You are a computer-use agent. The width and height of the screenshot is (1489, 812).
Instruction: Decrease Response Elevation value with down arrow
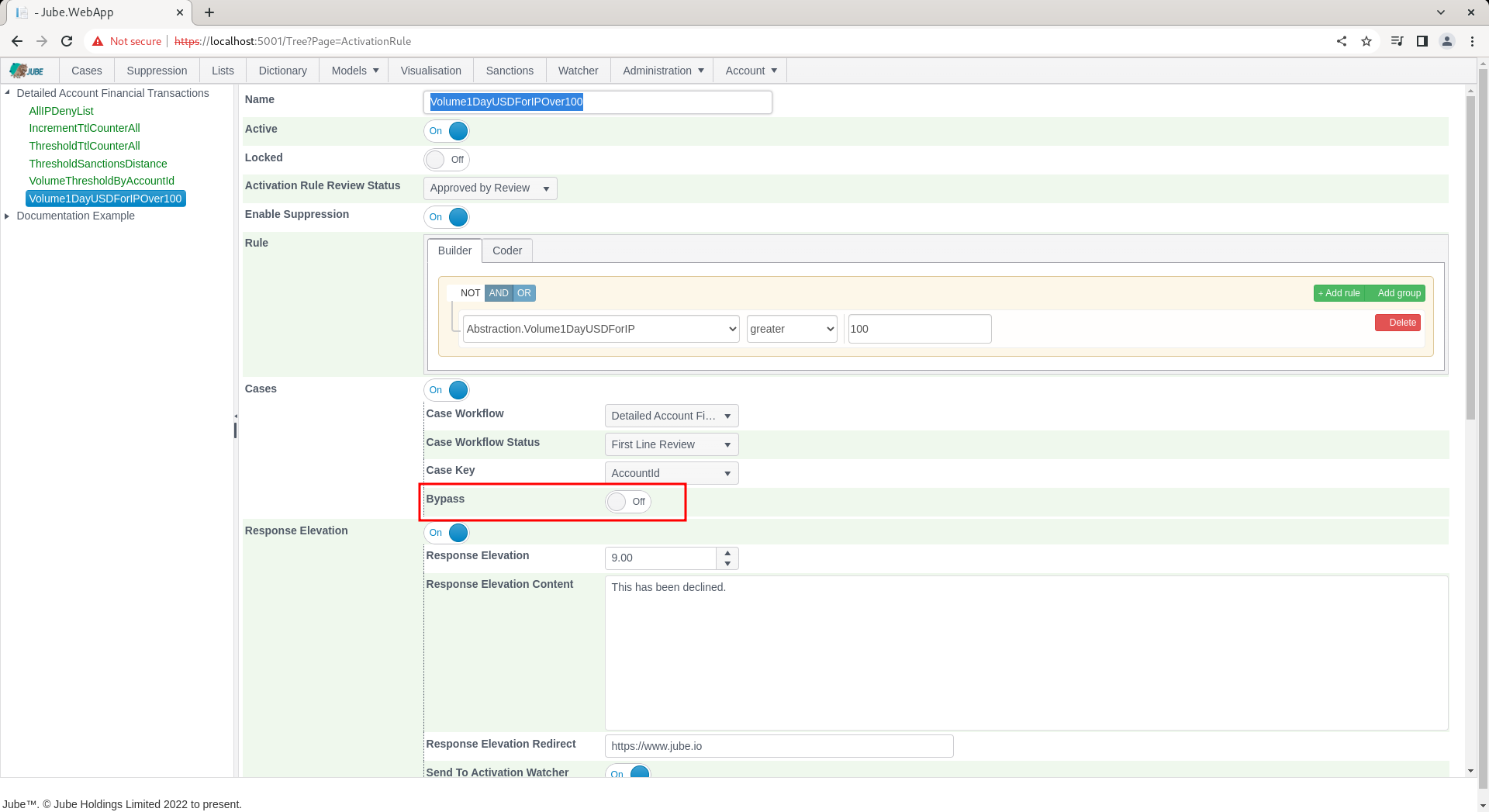(x=727, y=564)
